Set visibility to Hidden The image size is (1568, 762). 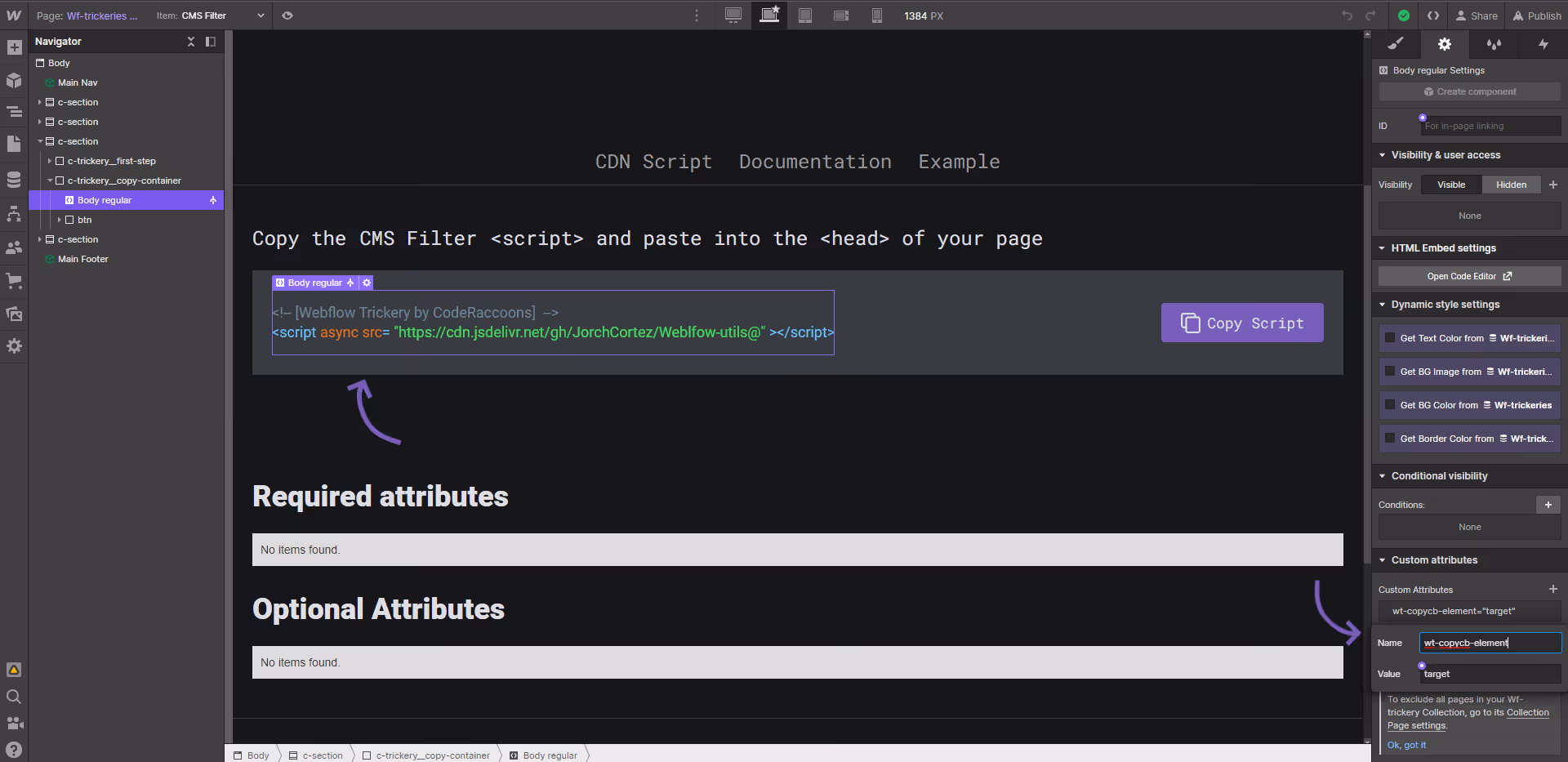[x=1511, y=185]
